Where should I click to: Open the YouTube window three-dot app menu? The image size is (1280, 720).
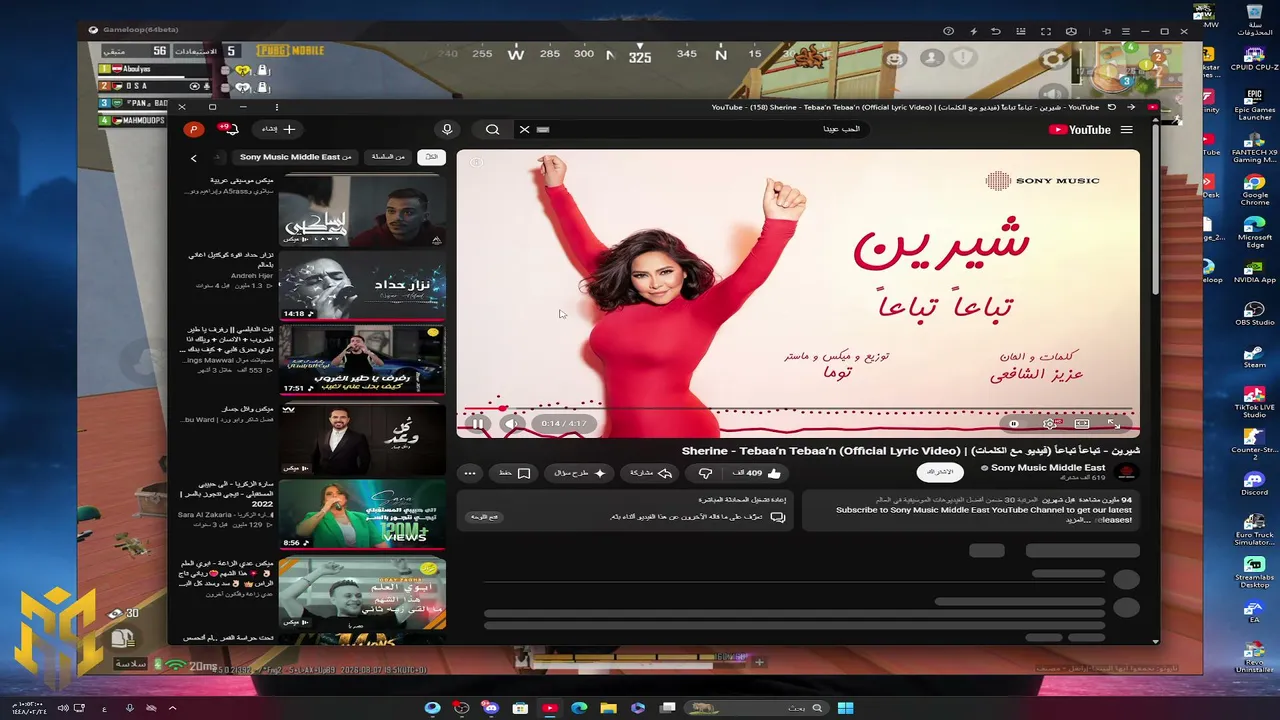(x=276, y=107)
